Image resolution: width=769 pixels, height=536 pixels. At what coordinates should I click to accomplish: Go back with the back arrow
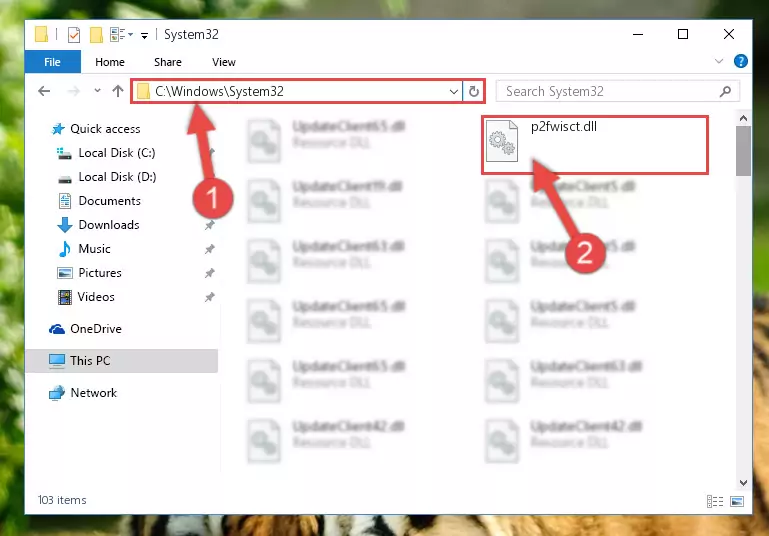pyautogui.click(x=44, y=91)
